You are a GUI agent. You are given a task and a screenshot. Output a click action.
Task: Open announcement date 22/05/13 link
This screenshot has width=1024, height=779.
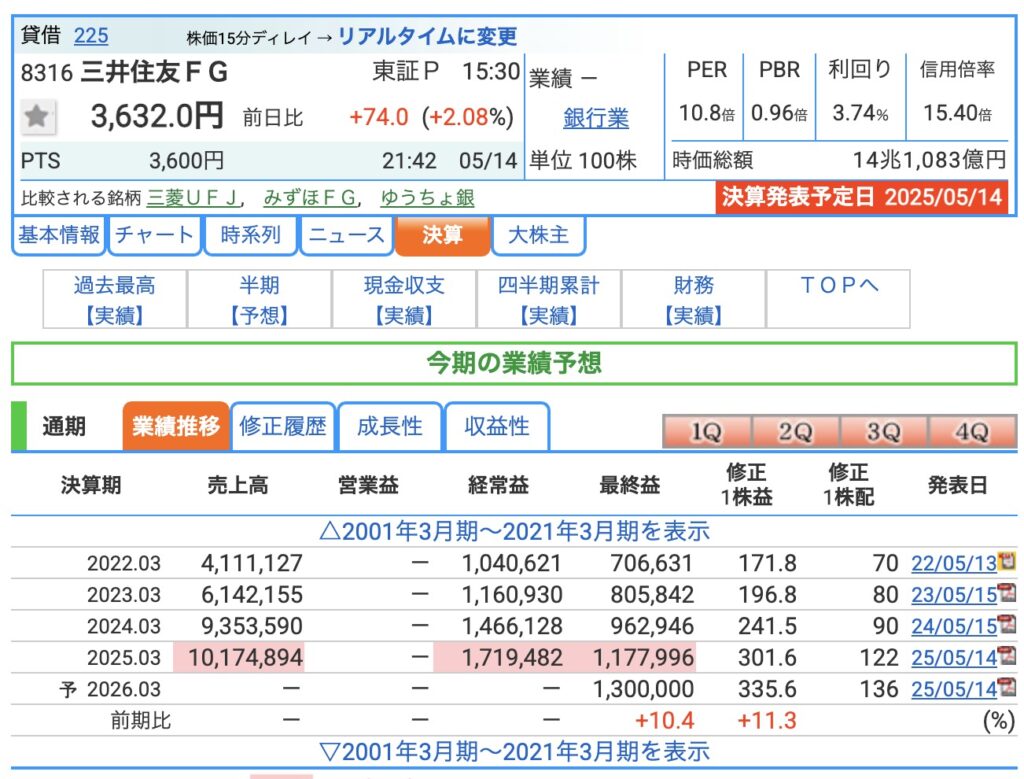tap(954, 563)
